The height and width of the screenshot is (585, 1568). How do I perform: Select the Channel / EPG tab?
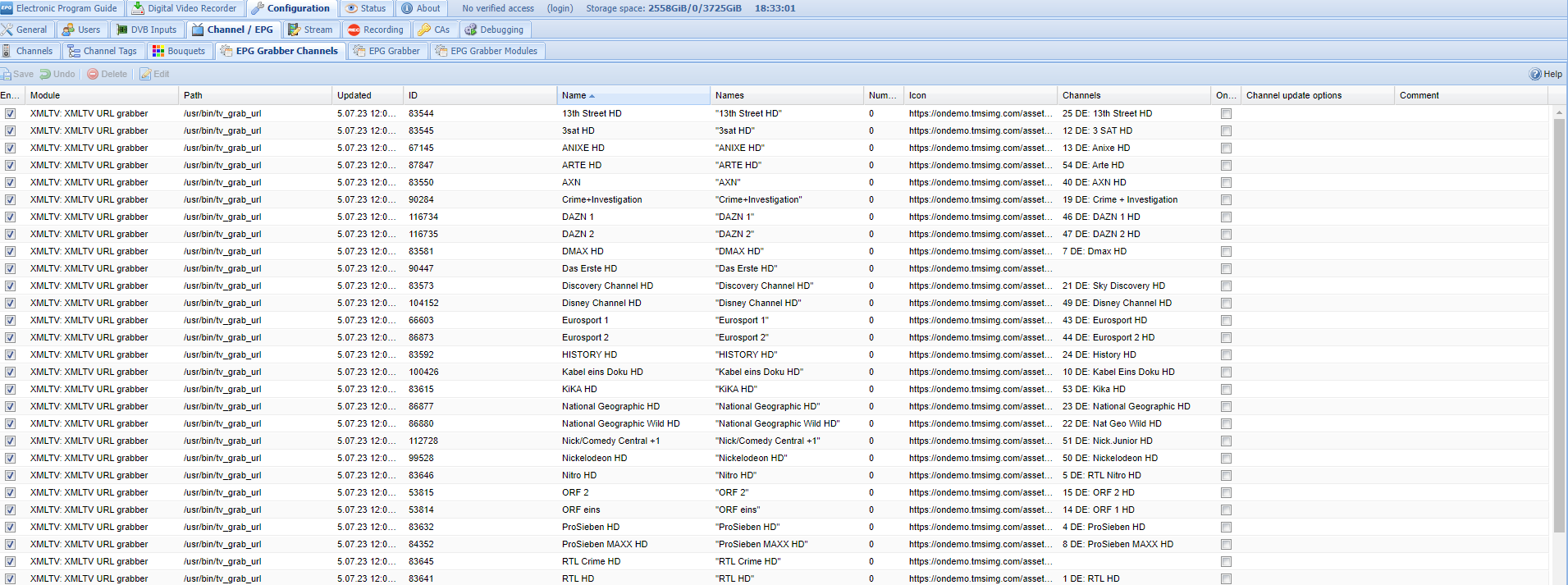pyautogui.click(x=233, y=30)
